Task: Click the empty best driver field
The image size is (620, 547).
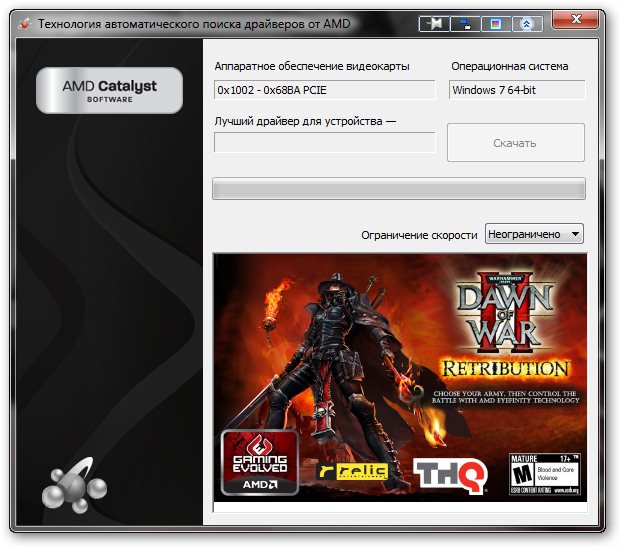Action: coord(324,142)
